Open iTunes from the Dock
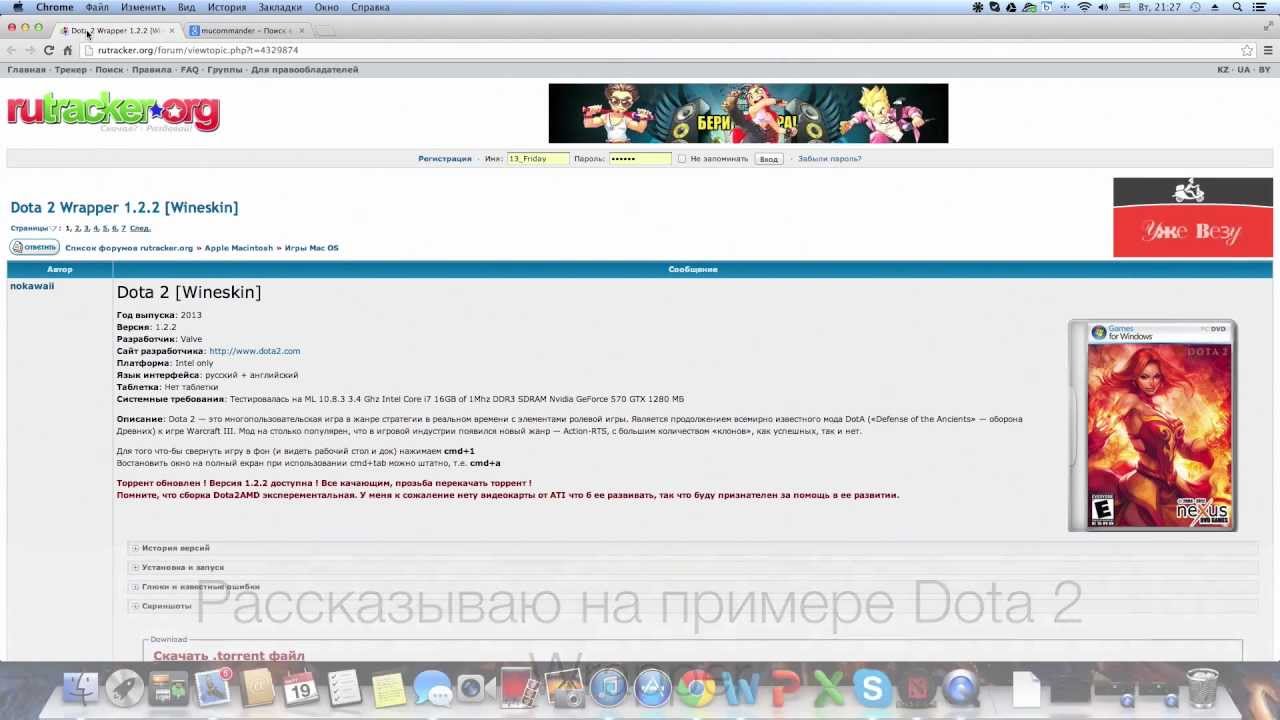Image resolution: width=1280 pixels, height=720 pixels. (608, 689)
